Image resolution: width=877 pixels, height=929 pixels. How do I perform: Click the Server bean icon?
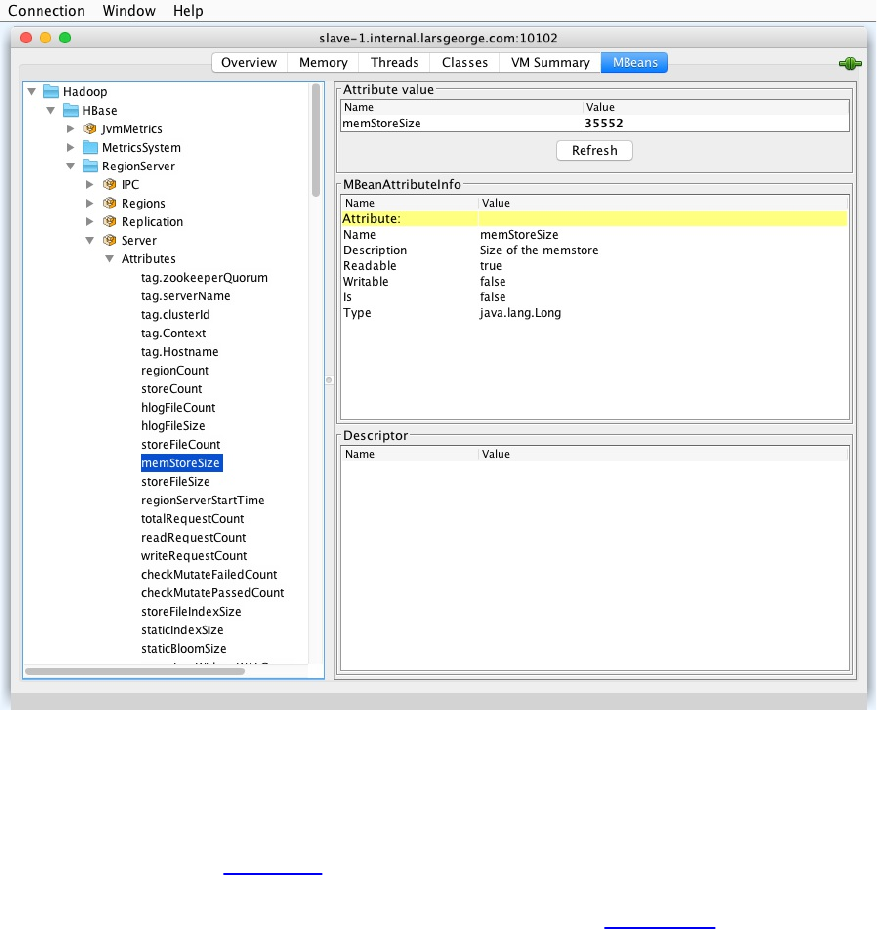[110, 240]
